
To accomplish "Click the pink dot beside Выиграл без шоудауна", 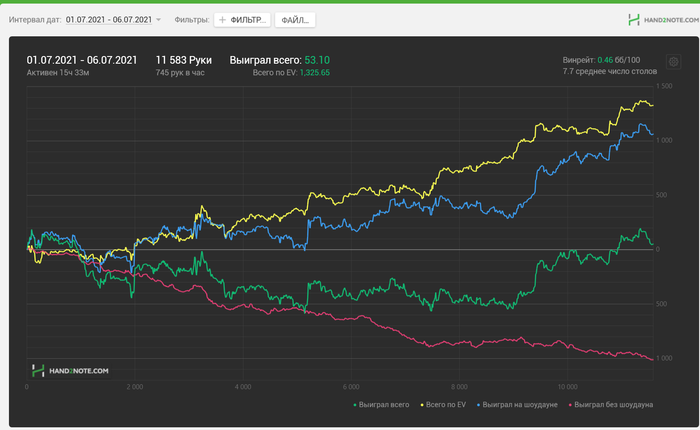I will 570,405.
